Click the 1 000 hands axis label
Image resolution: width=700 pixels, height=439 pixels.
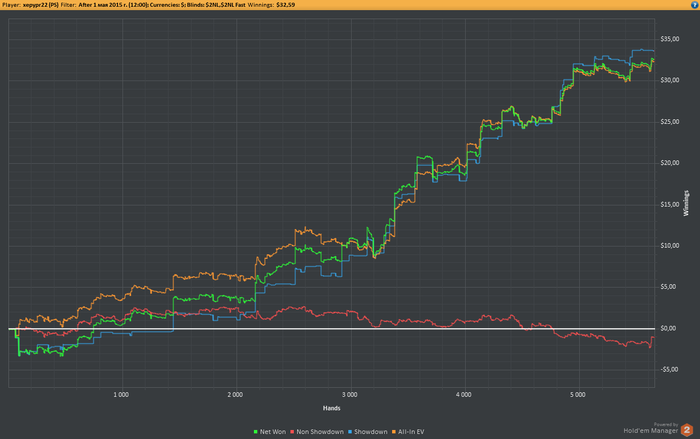(x=121, y=395)
